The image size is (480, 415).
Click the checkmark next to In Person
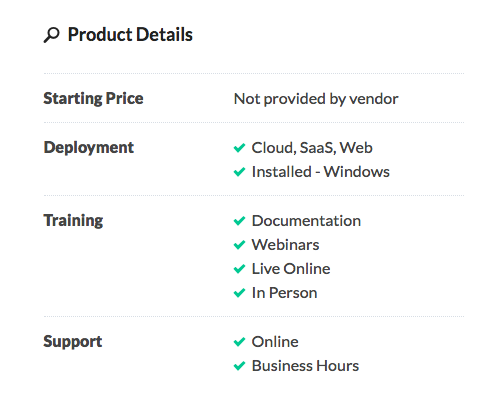click(x=239, y=293)
